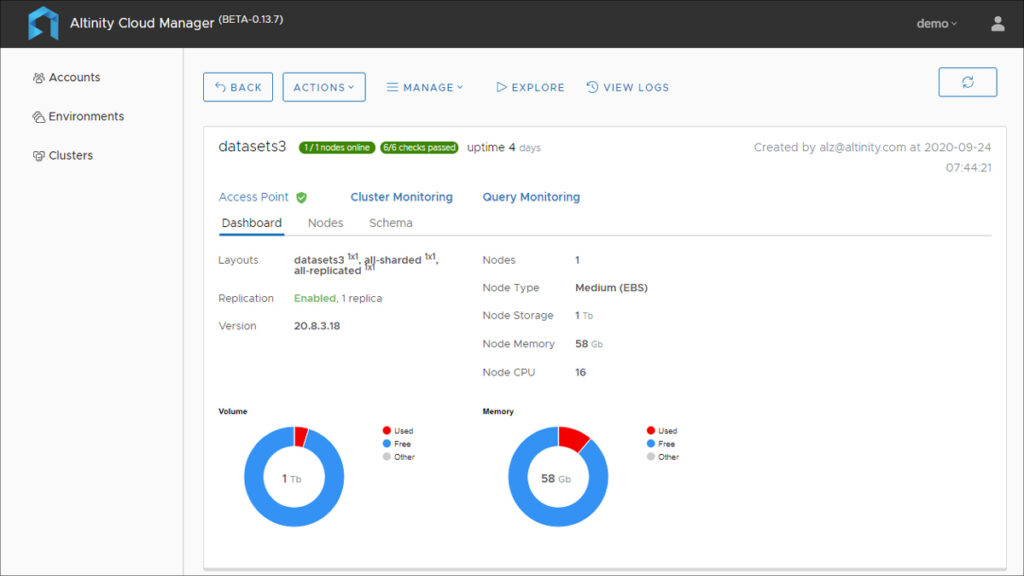Image resolution: width=1024 pixels, height=576 pixels.
Task: Click the gray Other swatch in Volume legend
Action: point(387,456)
